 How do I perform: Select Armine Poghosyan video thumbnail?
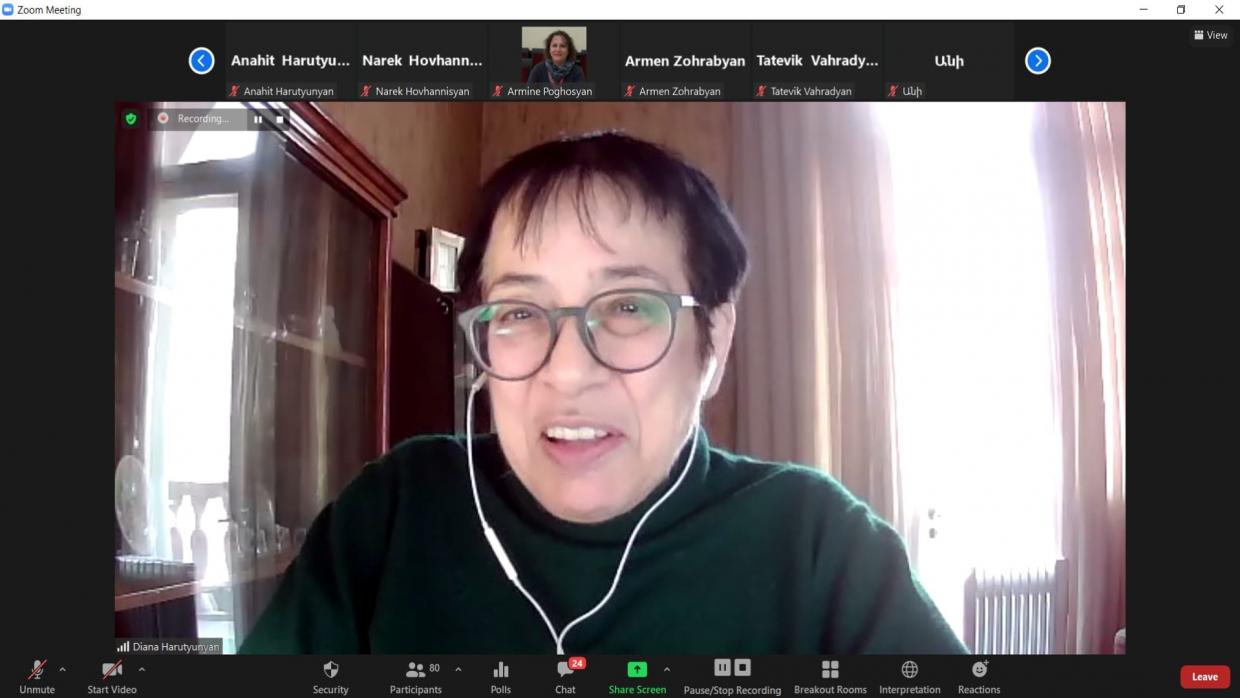click(554, 55)
